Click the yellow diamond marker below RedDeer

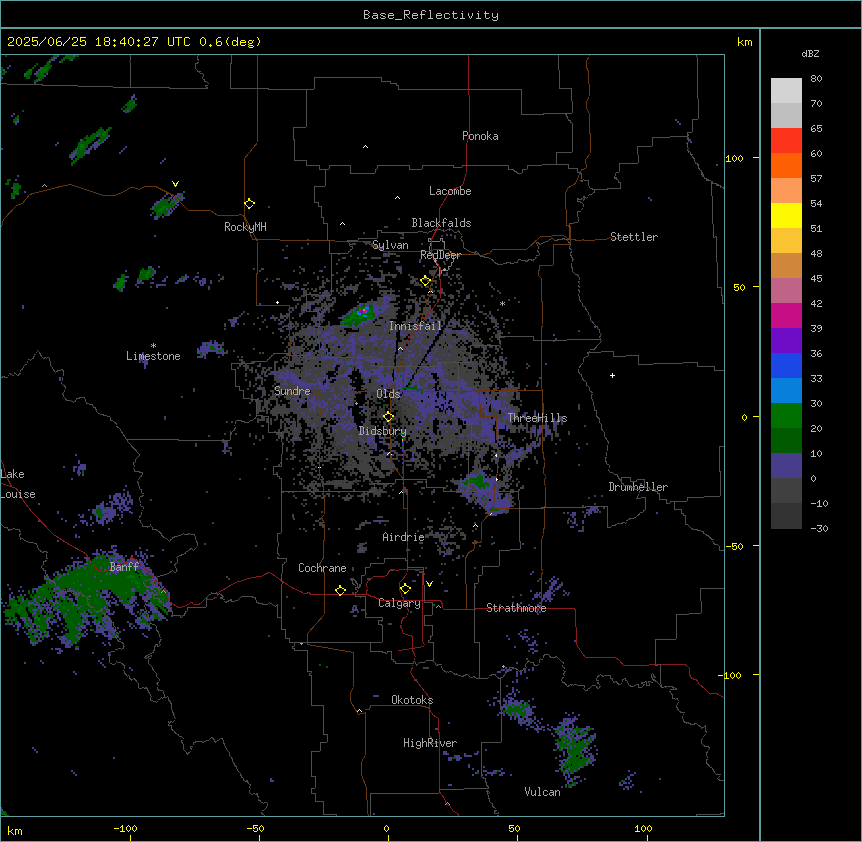[426, 281]
